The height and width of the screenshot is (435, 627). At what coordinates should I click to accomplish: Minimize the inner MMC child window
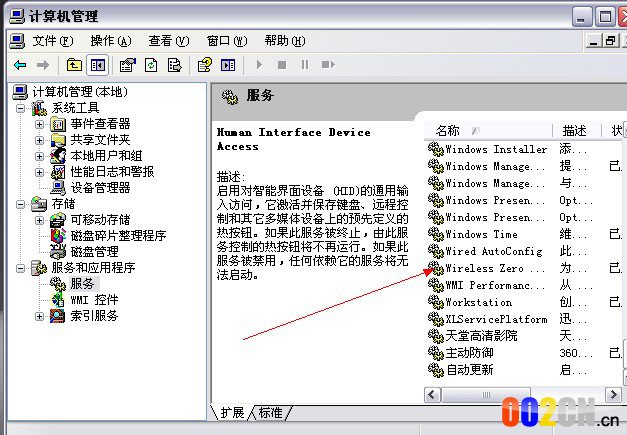click(594, 41)
